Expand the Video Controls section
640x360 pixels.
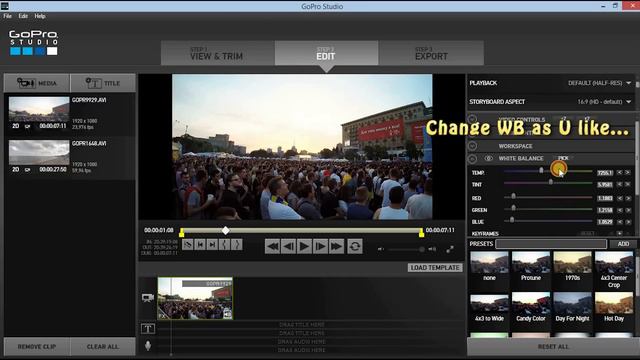tap(472, 119)
